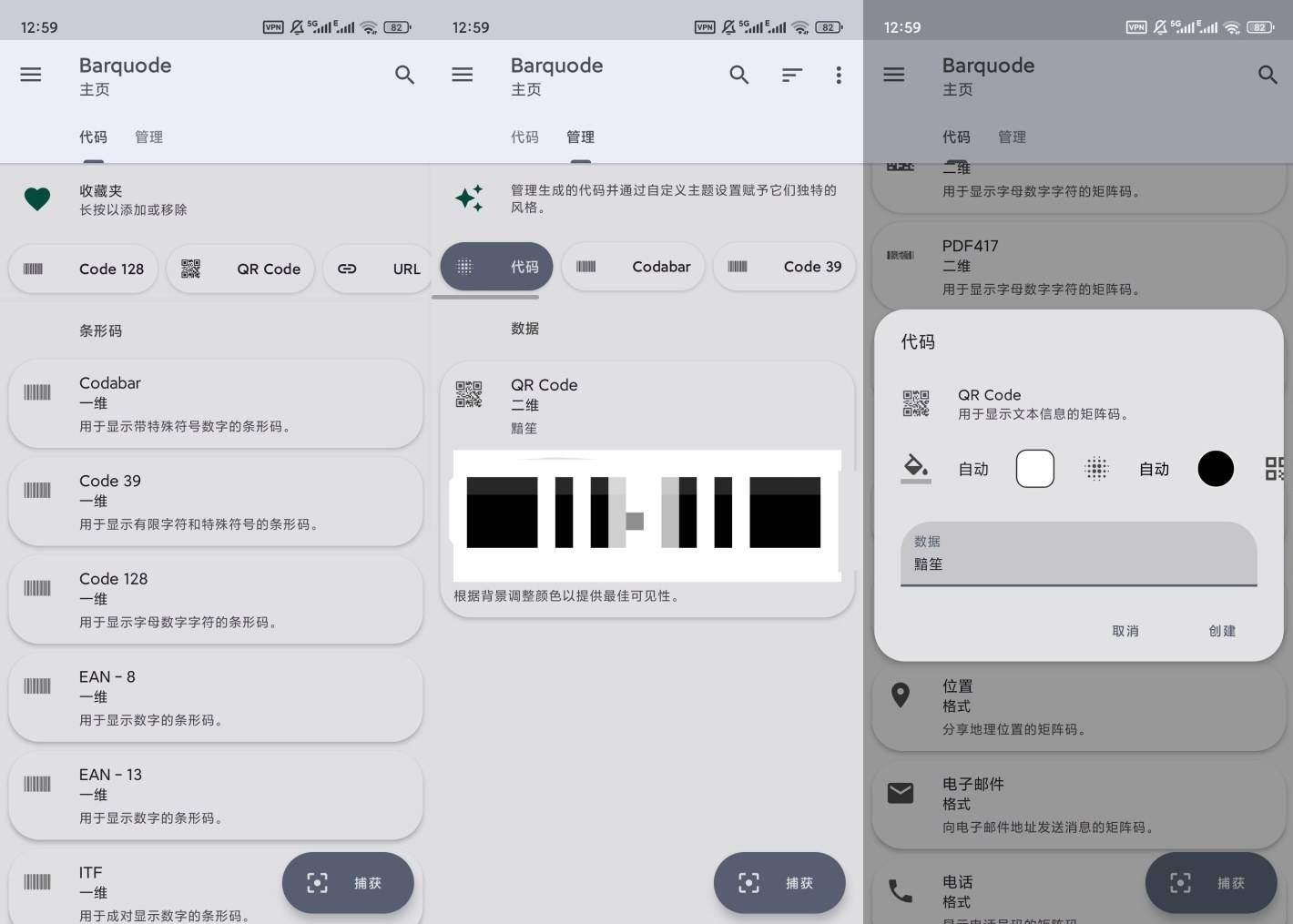Open the sort options icon
Viewport: 1293px width, 924px height.
792,75
